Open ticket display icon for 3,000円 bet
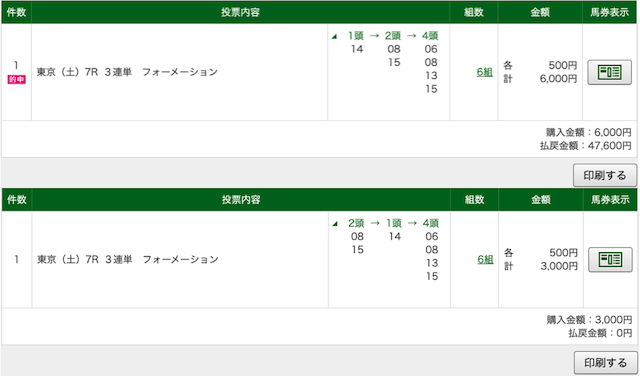640x376 pixels. (610, 260)
